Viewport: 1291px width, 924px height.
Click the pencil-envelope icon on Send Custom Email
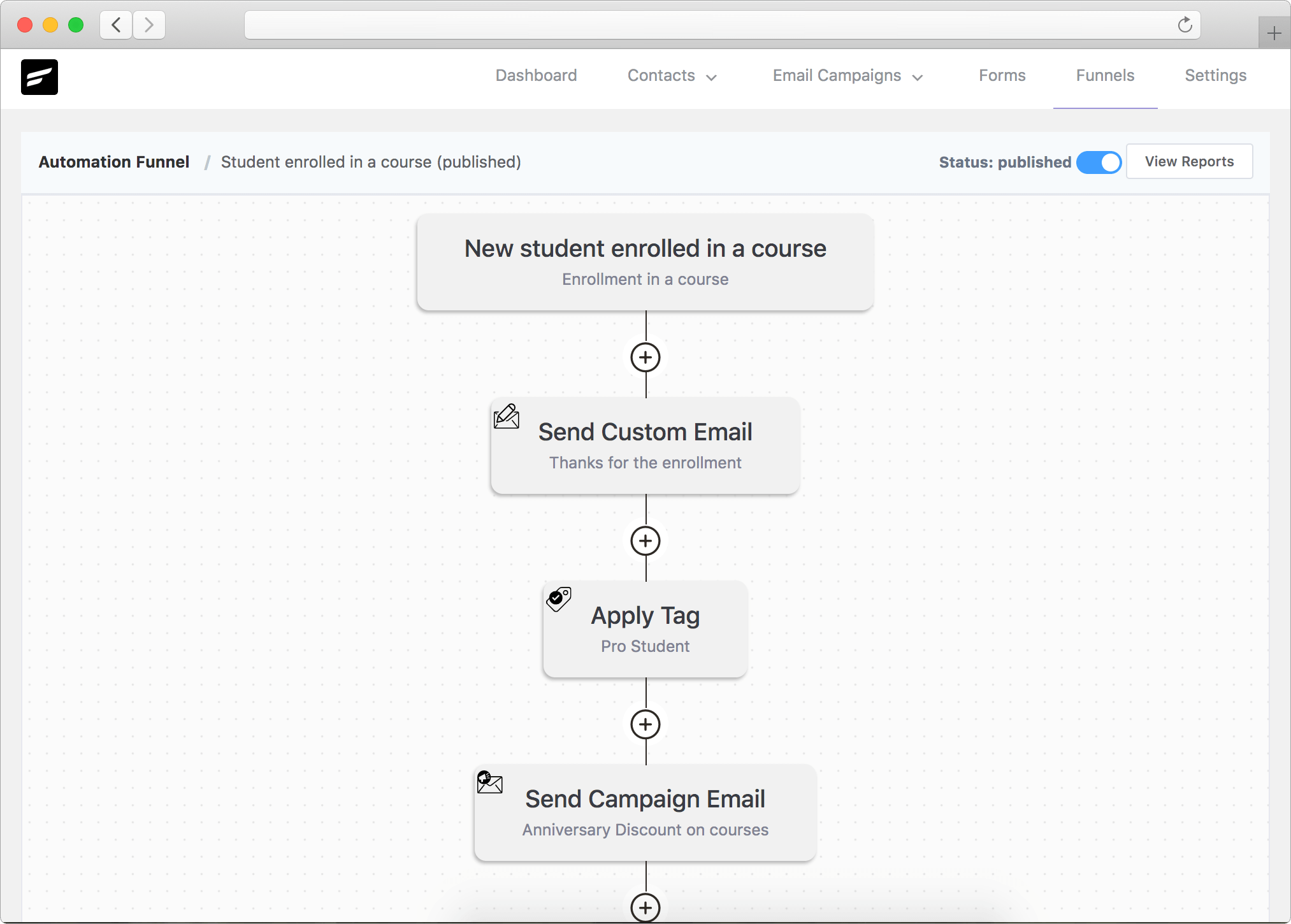point(506,417)
